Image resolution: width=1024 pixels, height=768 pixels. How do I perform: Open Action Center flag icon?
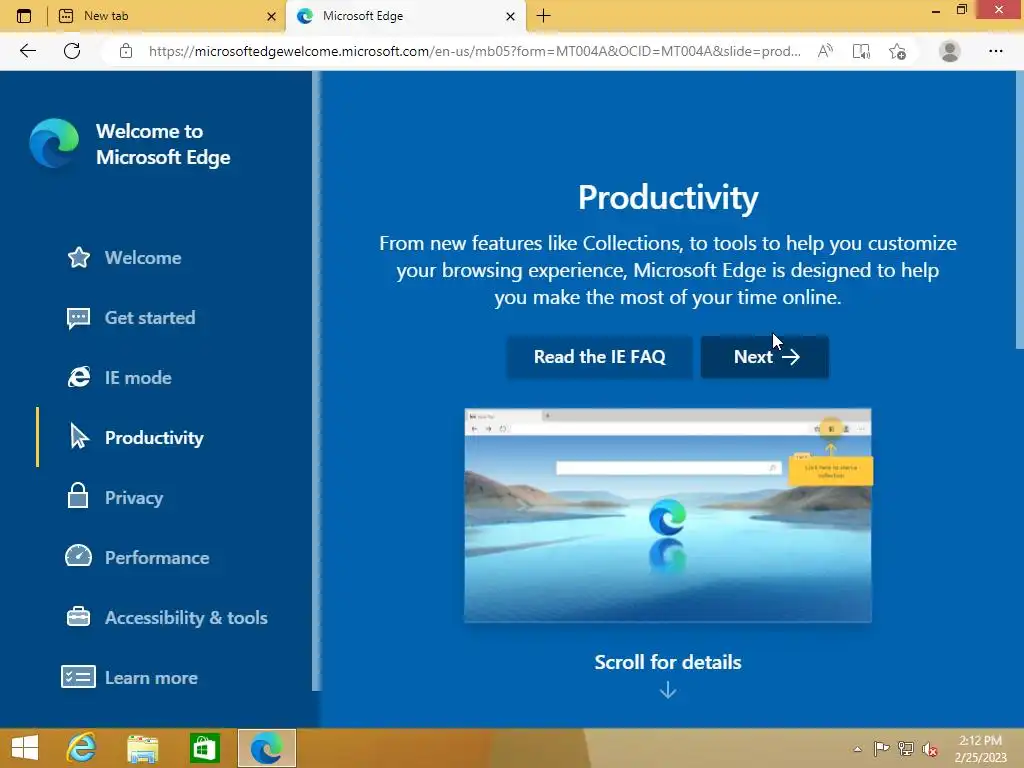[881, 749]
